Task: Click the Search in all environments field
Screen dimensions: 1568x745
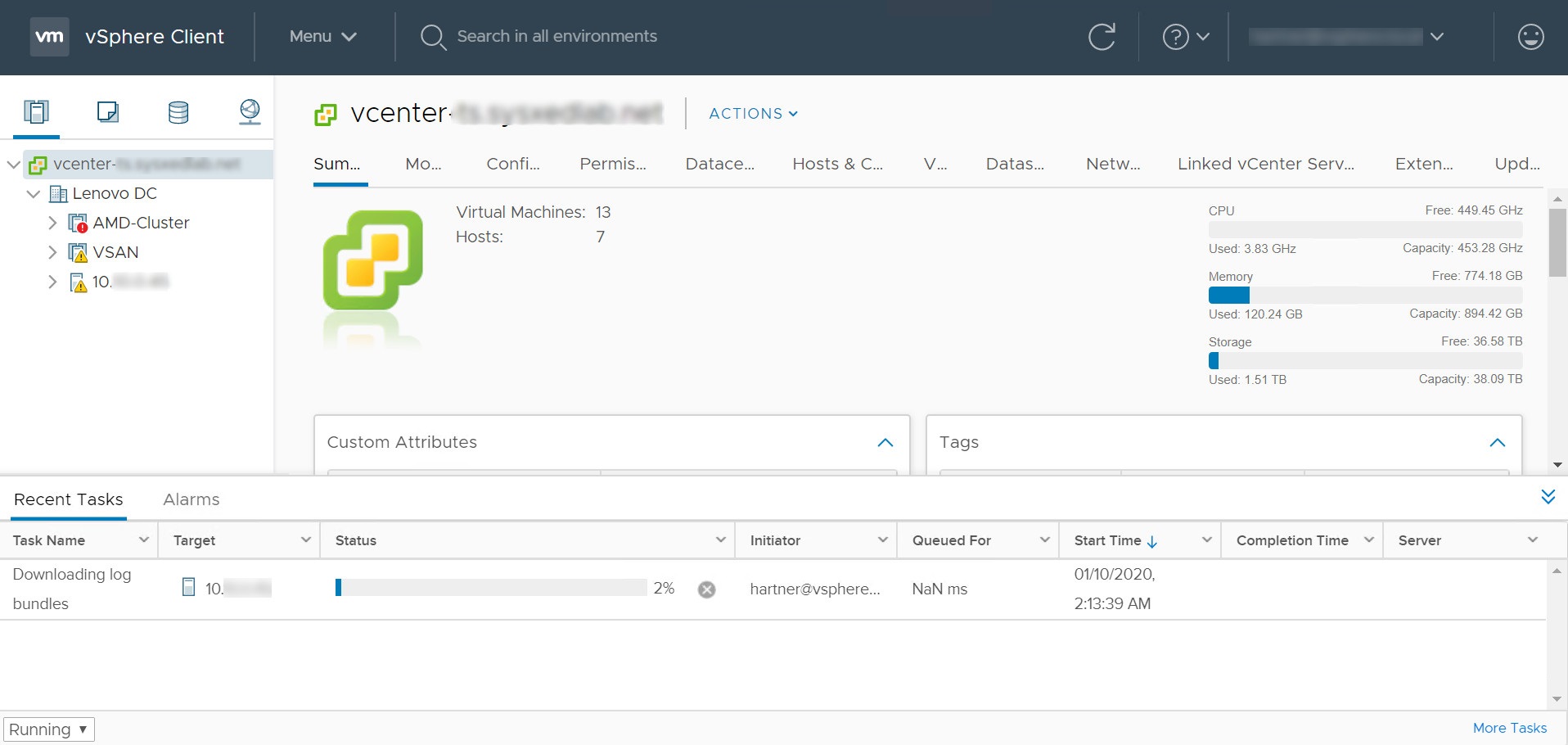Action: pos(556,37)
